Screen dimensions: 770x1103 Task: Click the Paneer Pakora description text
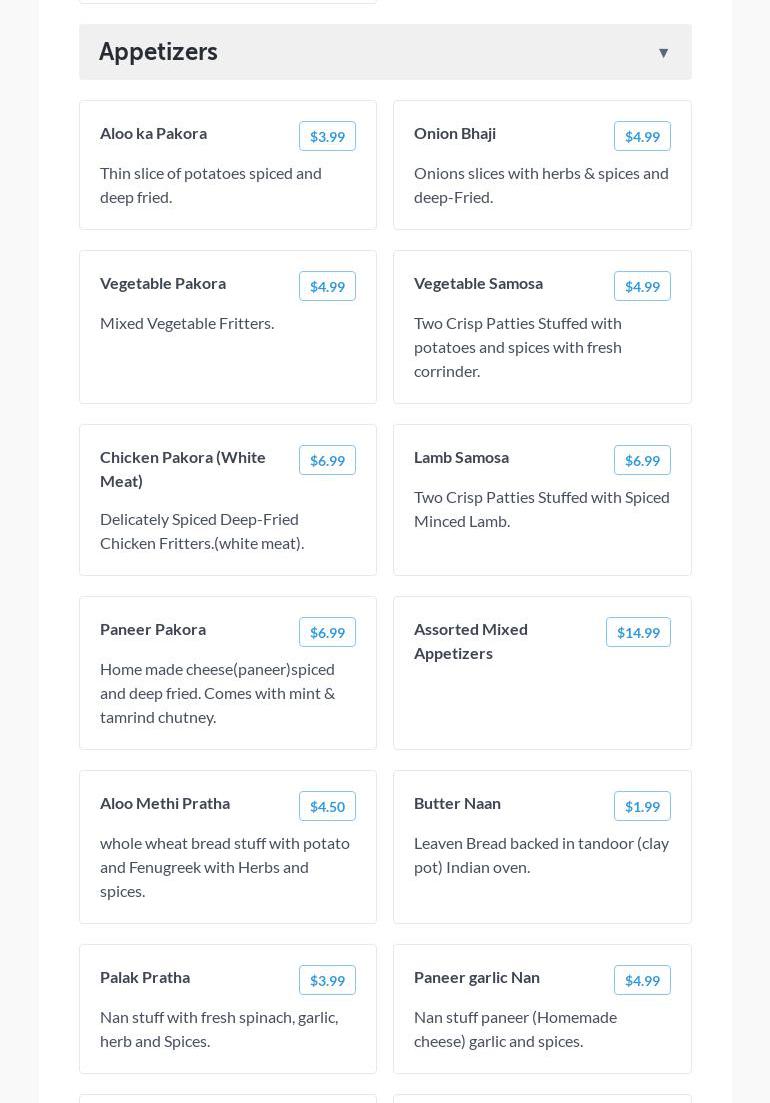click(217, 693)
